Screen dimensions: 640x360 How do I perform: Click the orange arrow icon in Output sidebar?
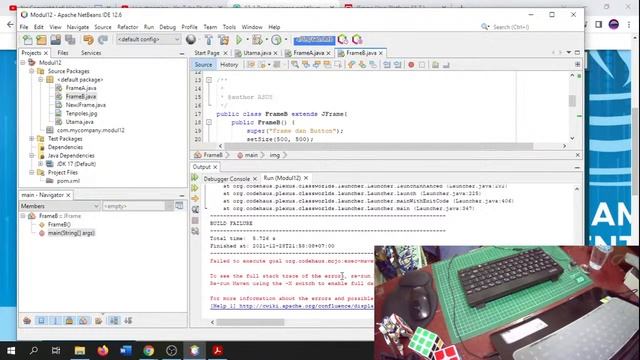tap(195, 199)
